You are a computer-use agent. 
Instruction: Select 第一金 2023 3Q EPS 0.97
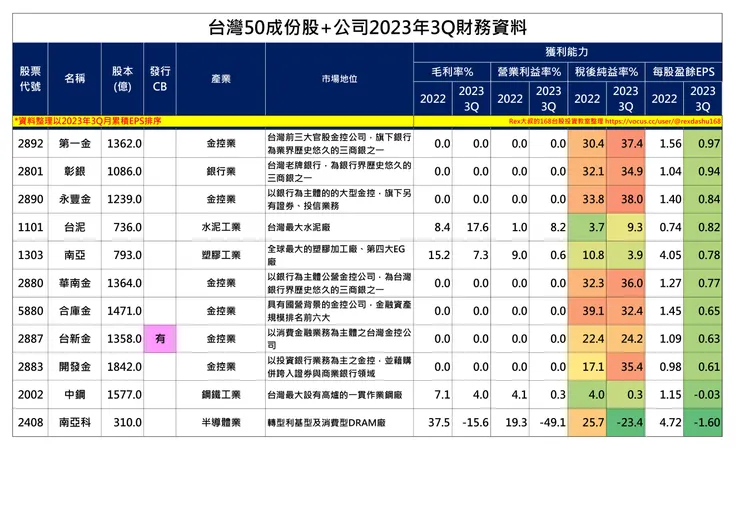pos(703,143)
